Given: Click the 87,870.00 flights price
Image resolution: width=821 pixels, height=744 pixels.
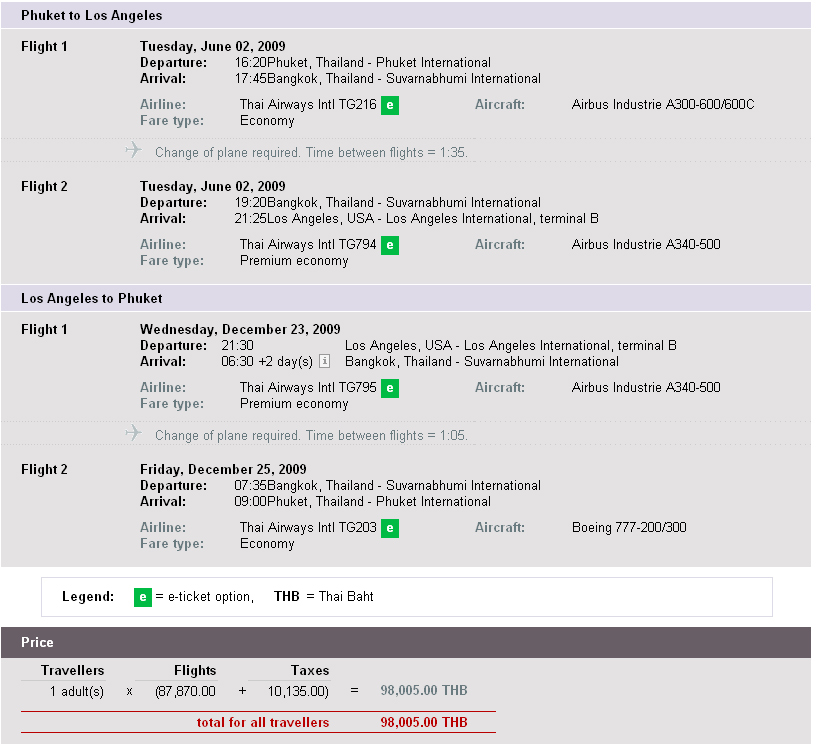Looking at the screenshot, I should (x=185, y=691).
